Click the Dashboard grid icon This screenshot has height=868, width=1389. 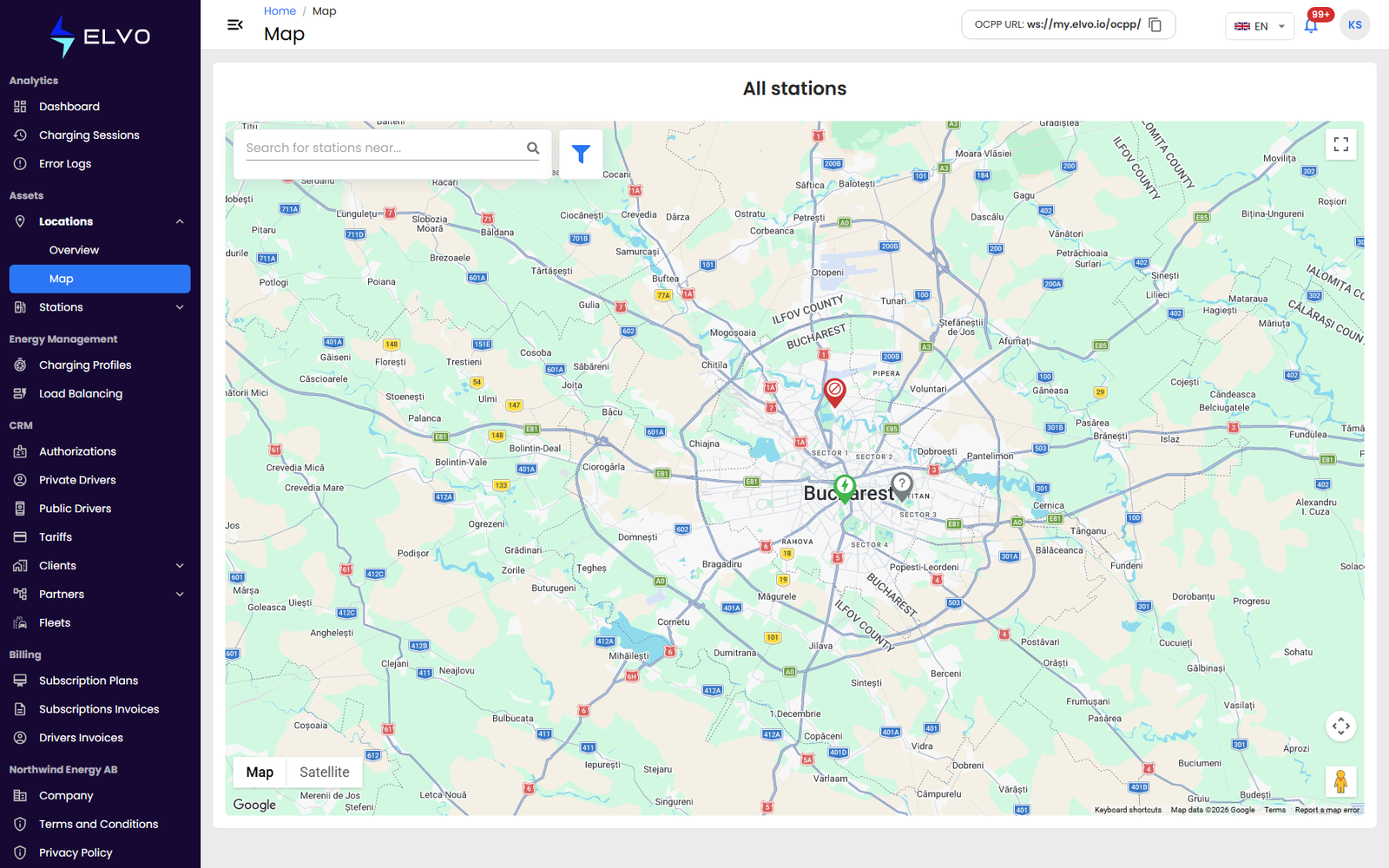click(20, 107)
